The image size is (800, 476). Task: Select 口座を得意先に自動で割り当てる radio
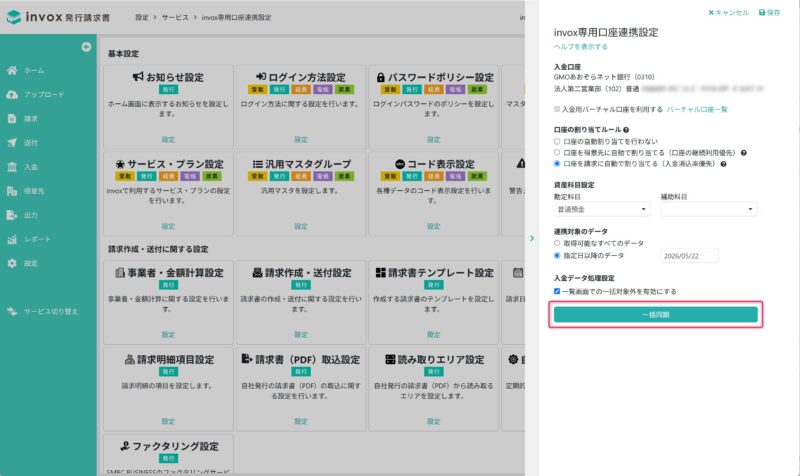click(x=557, y=153)
